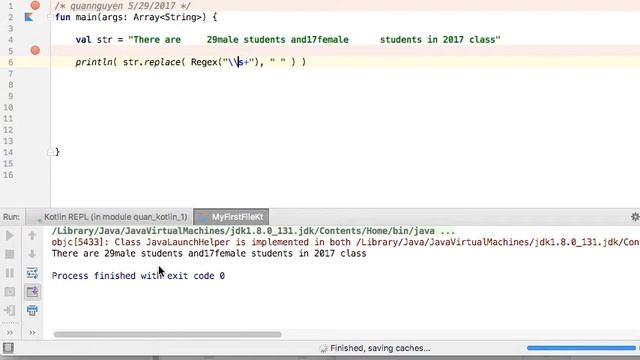Expand more actions chevrons under Print icon
The image size is (640, 360).
click(x=32, y=333)
